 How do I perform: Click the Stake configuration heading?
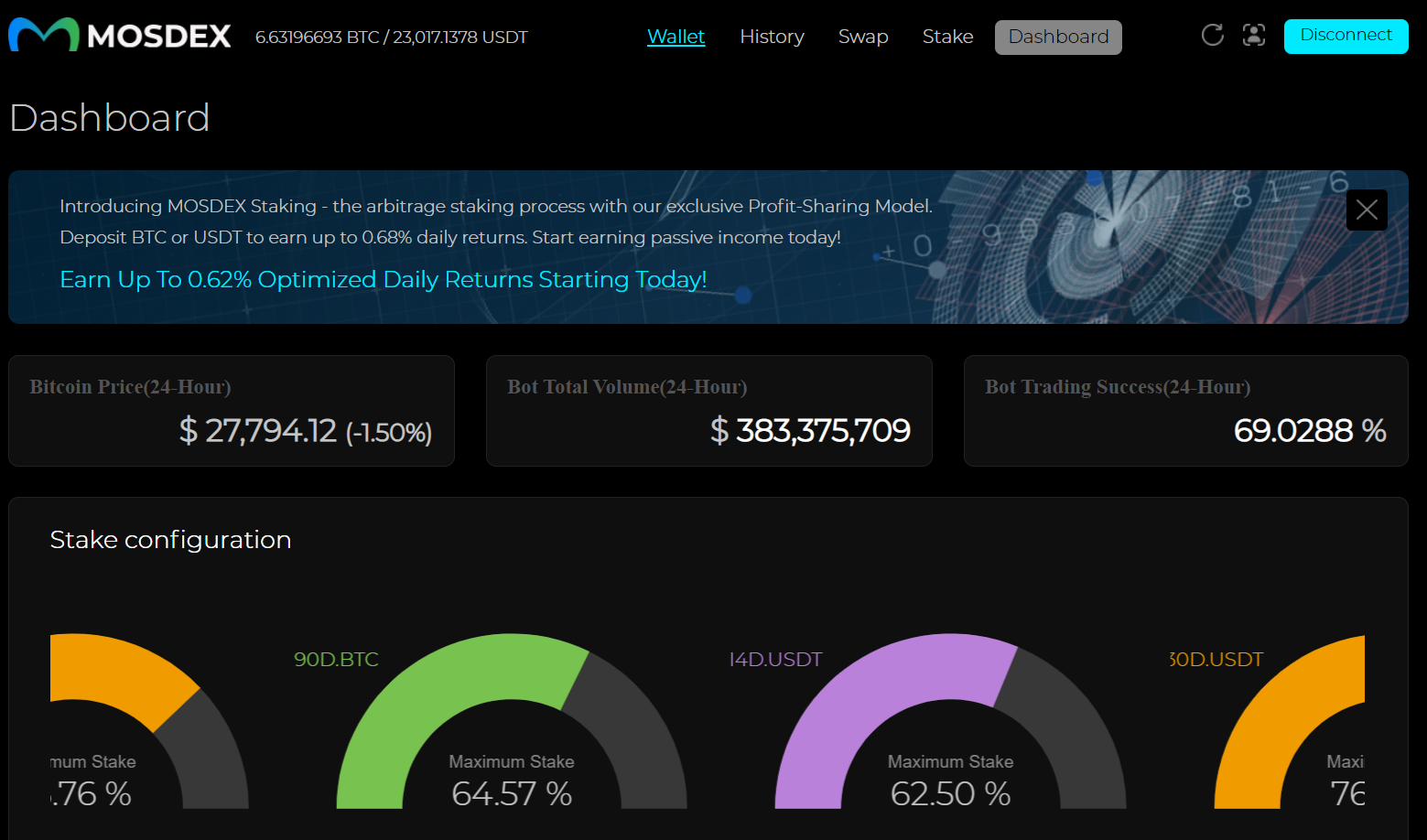pos(170,540)
